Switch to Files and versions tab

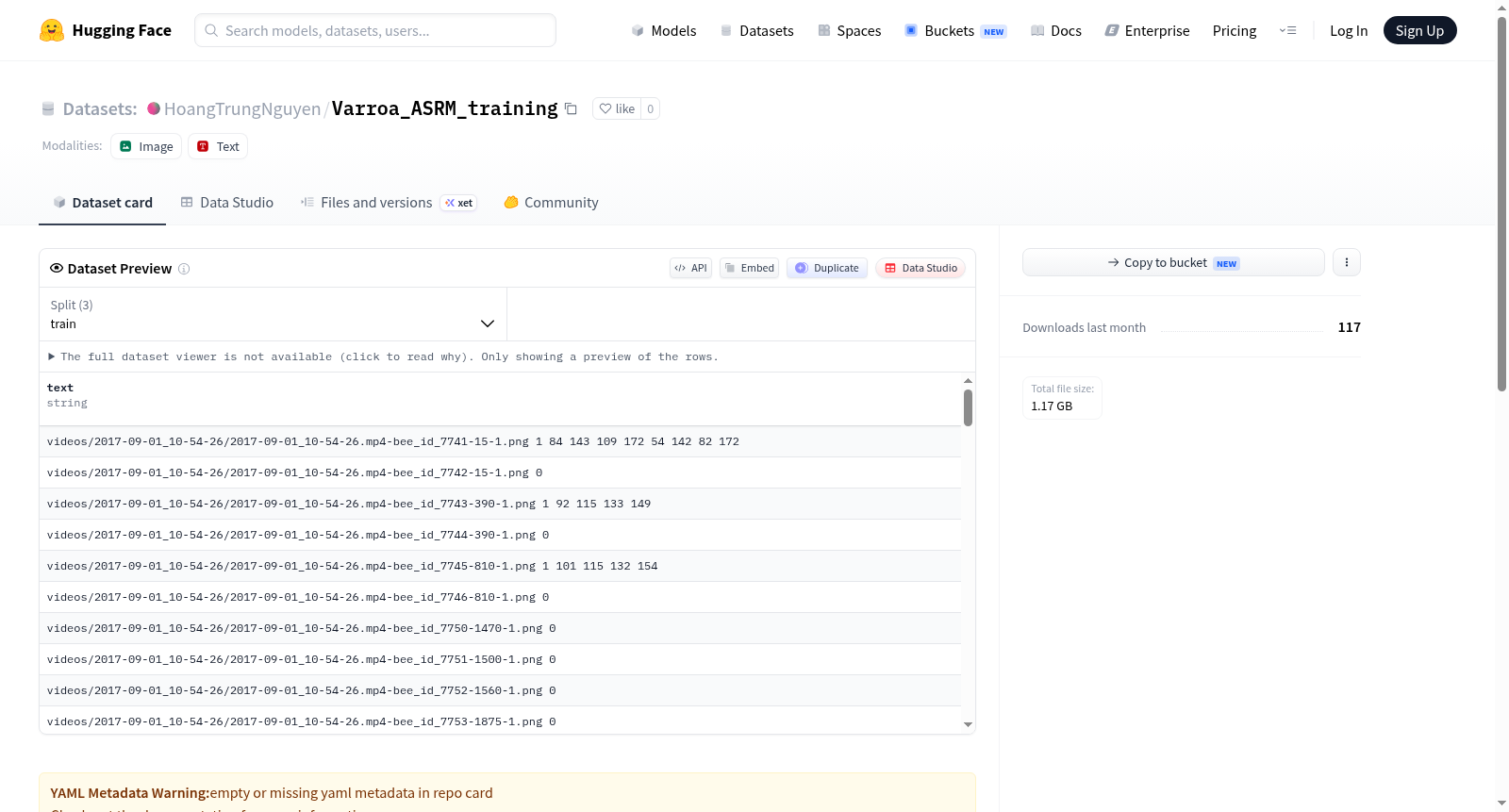389,203
